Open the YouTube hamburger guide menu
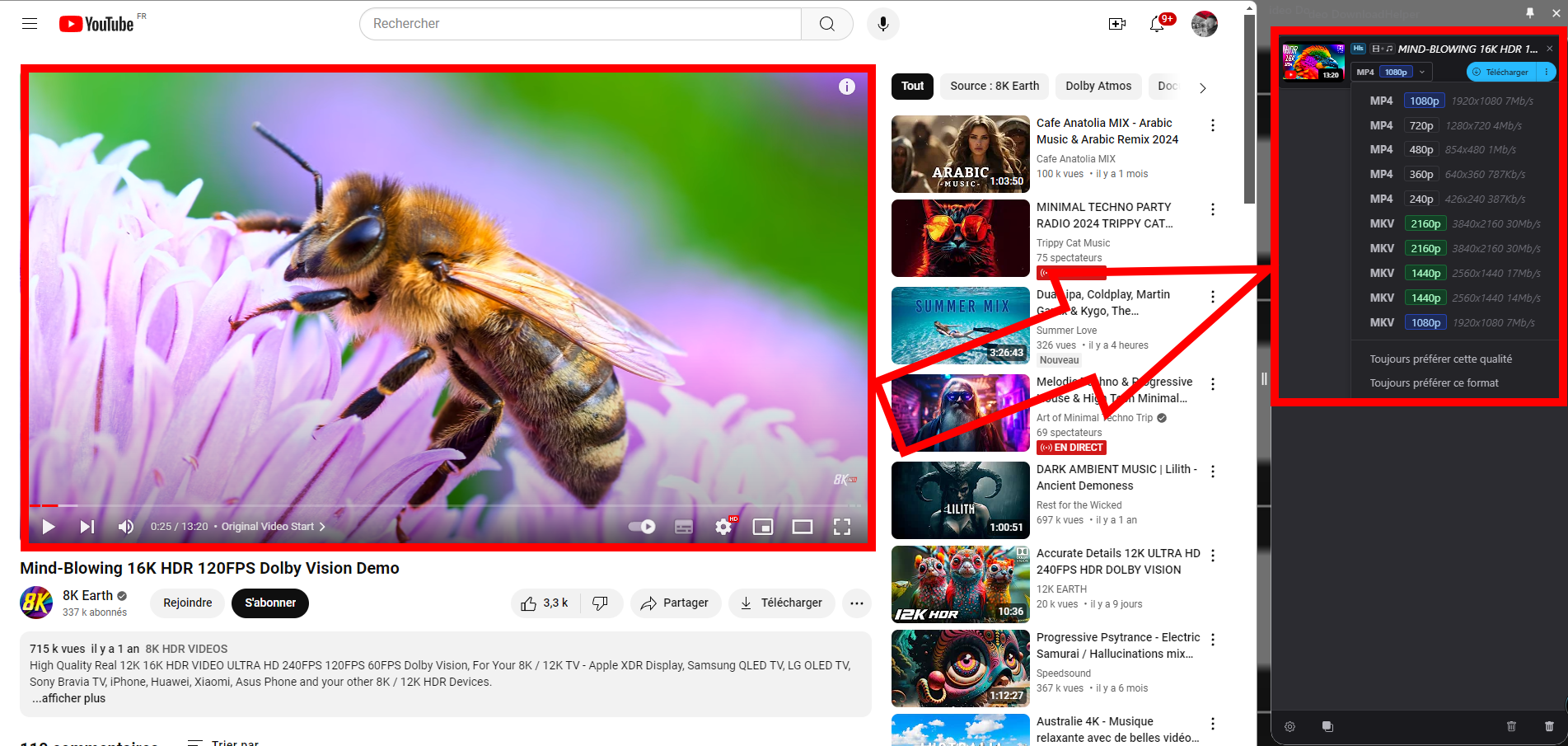 30,23
